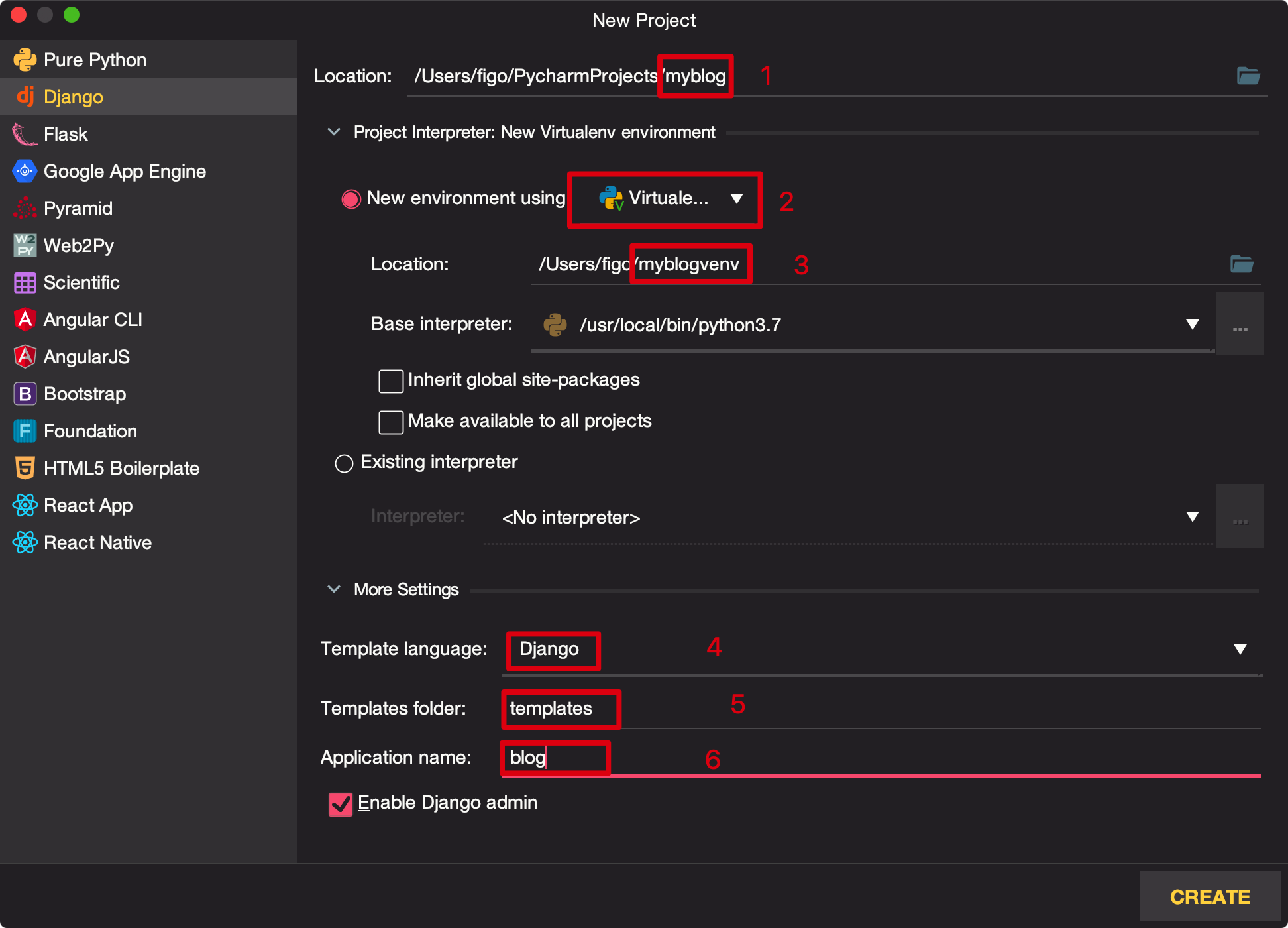Click the Django dj icon

[x=25, y=96]
